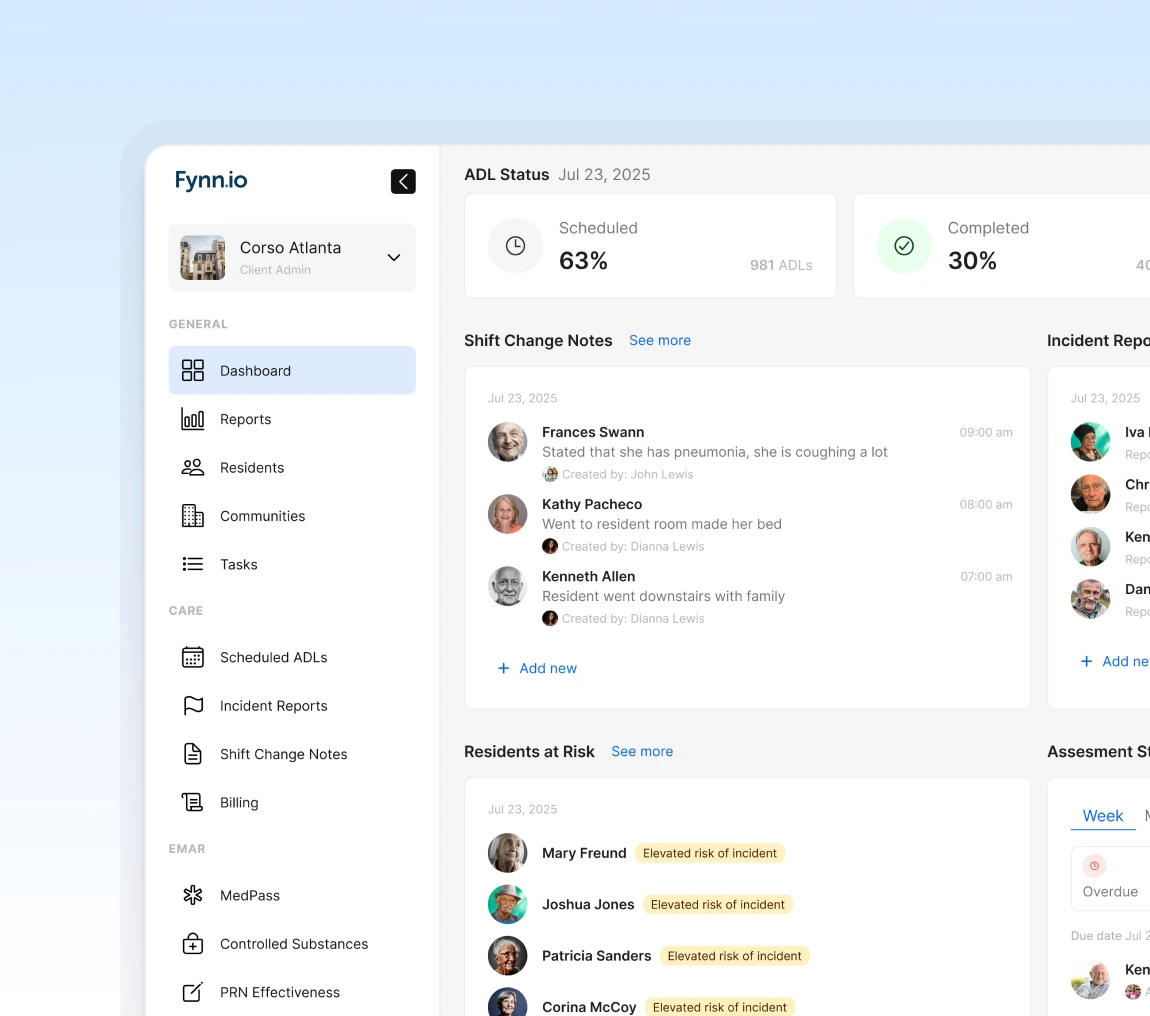Viewport: 1150px width, 1016px height.
Task: Click the Scheduled 63% card
Action: (x=651, y=246)
